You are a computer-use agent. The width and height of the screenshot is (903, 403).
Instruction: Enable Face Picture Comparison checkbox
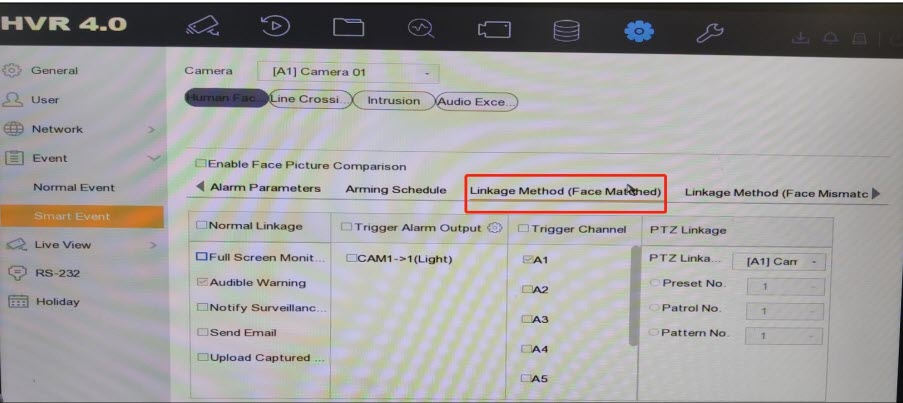coord(201,165)
